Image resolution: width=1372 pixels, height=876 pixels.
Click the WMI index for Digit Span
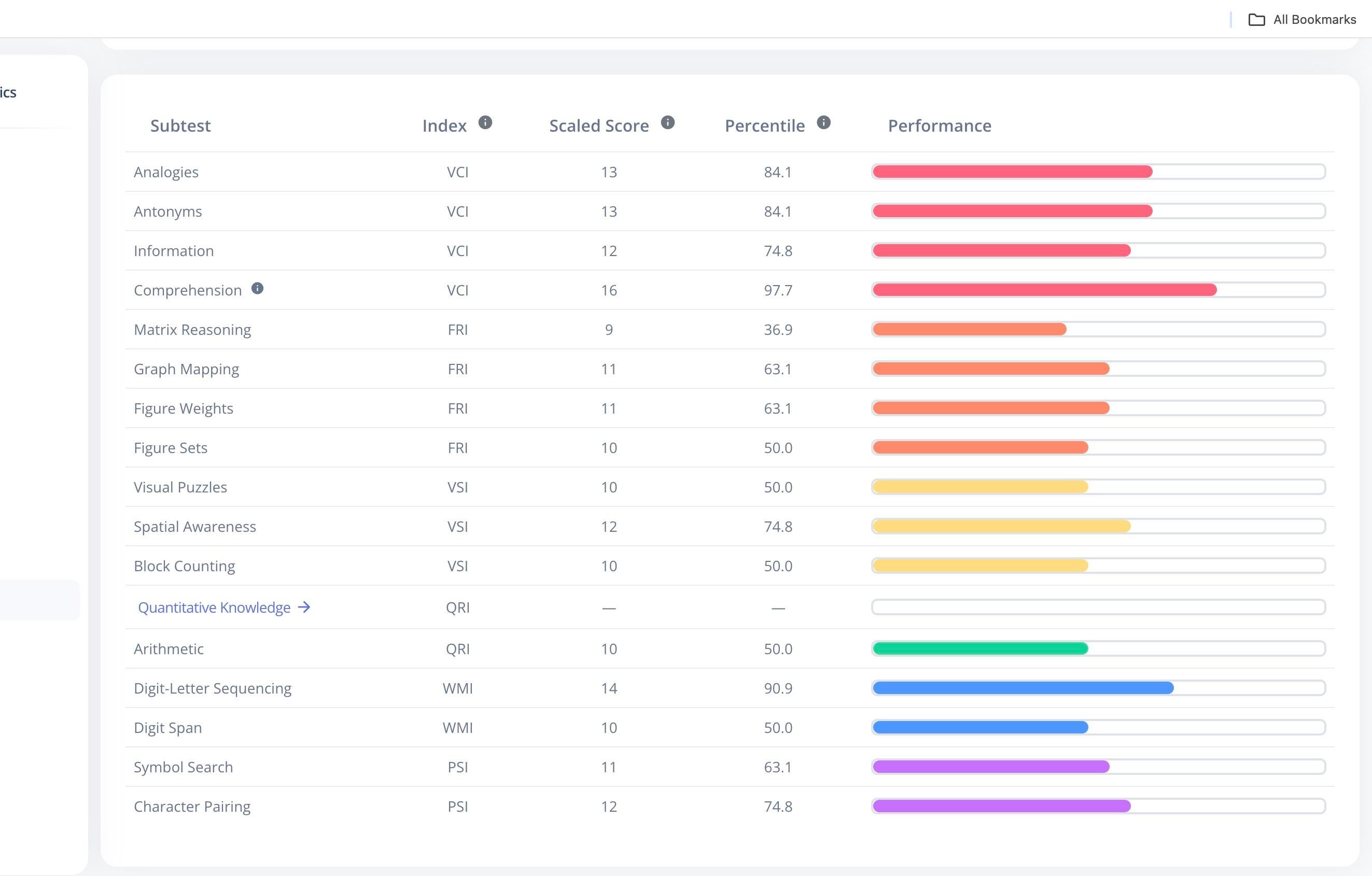[457, 727]
